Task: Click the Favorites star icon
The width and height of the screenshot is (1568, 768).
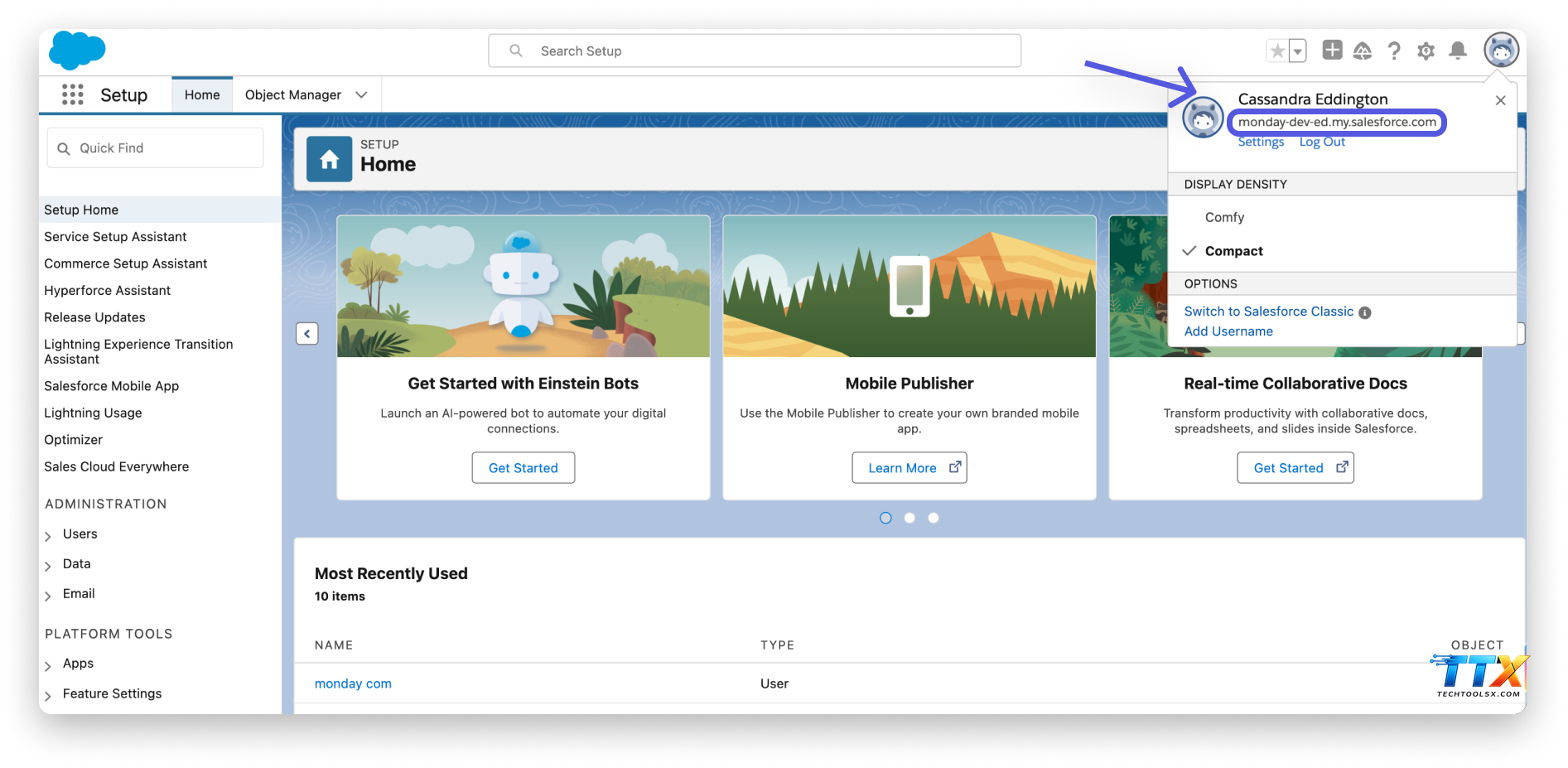Action: tap(1277, 51)
